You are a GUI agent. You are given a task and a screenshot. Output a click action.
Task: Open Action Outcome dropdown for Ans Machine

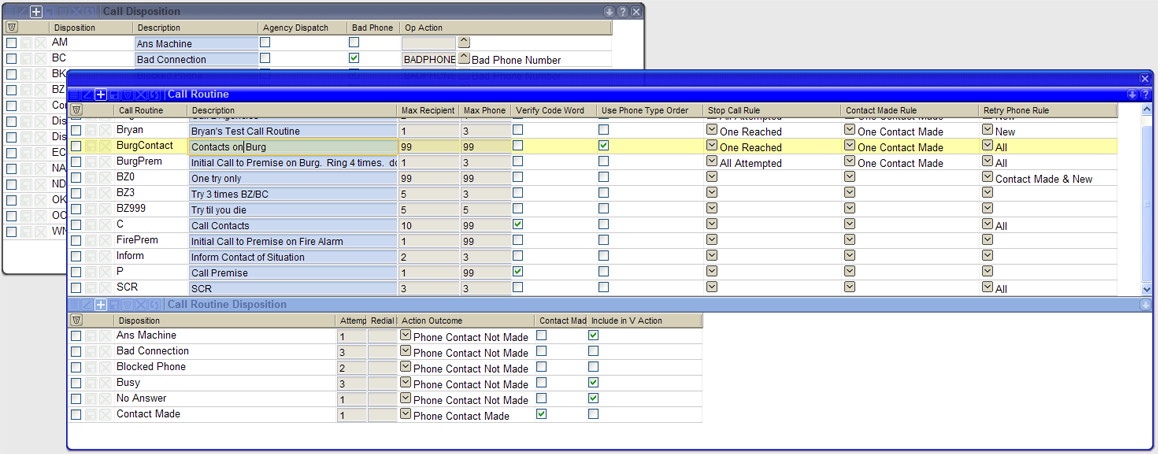point(405,335)
